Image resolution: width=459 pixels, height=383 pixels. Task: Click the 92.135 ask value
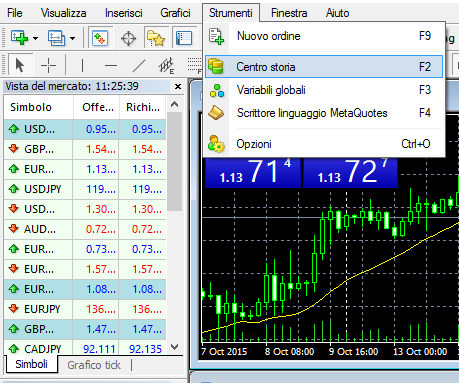point(145,349)
